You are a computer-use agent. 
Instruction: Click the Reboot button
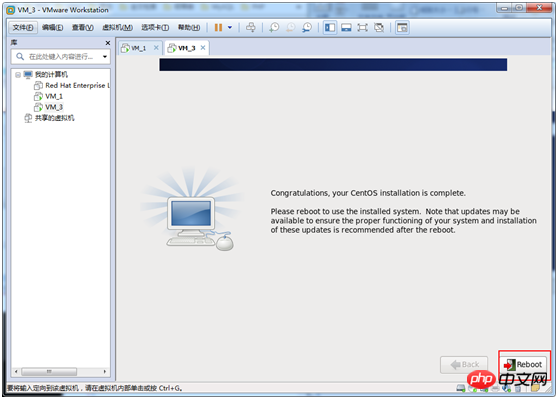pyautogui.click(x=523, y=364)
